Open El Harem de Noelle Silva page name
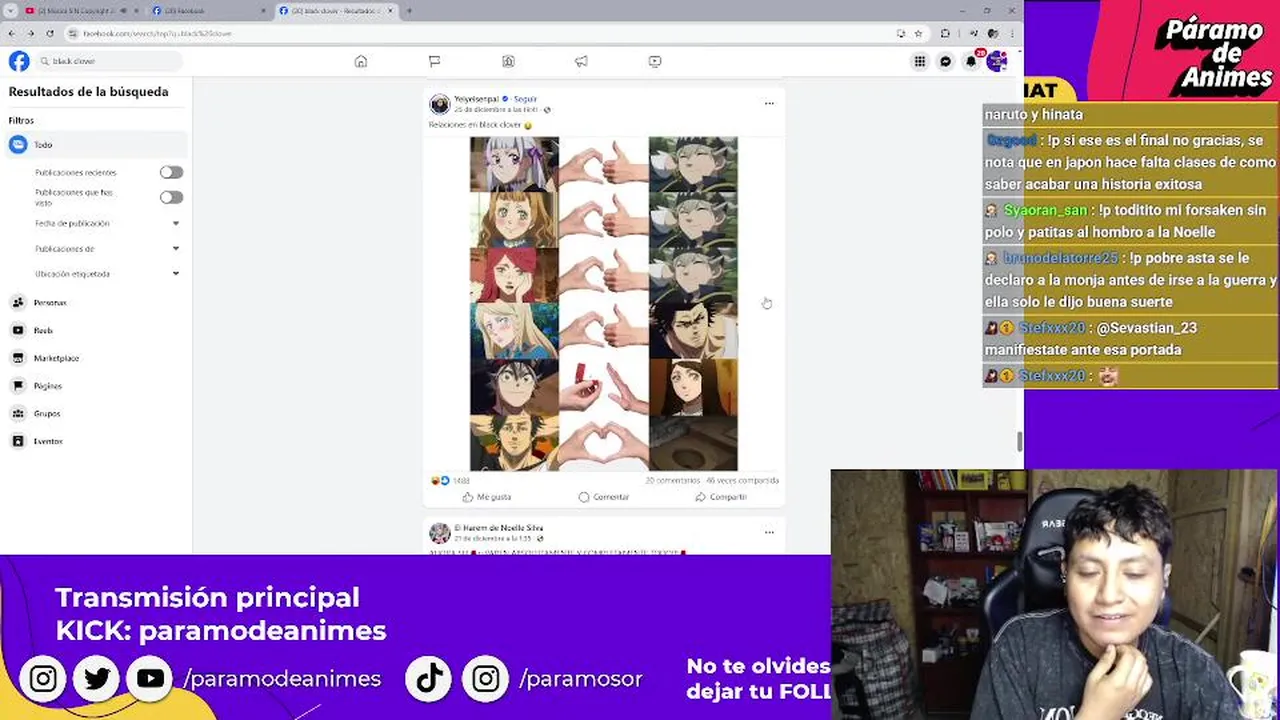 498,528
